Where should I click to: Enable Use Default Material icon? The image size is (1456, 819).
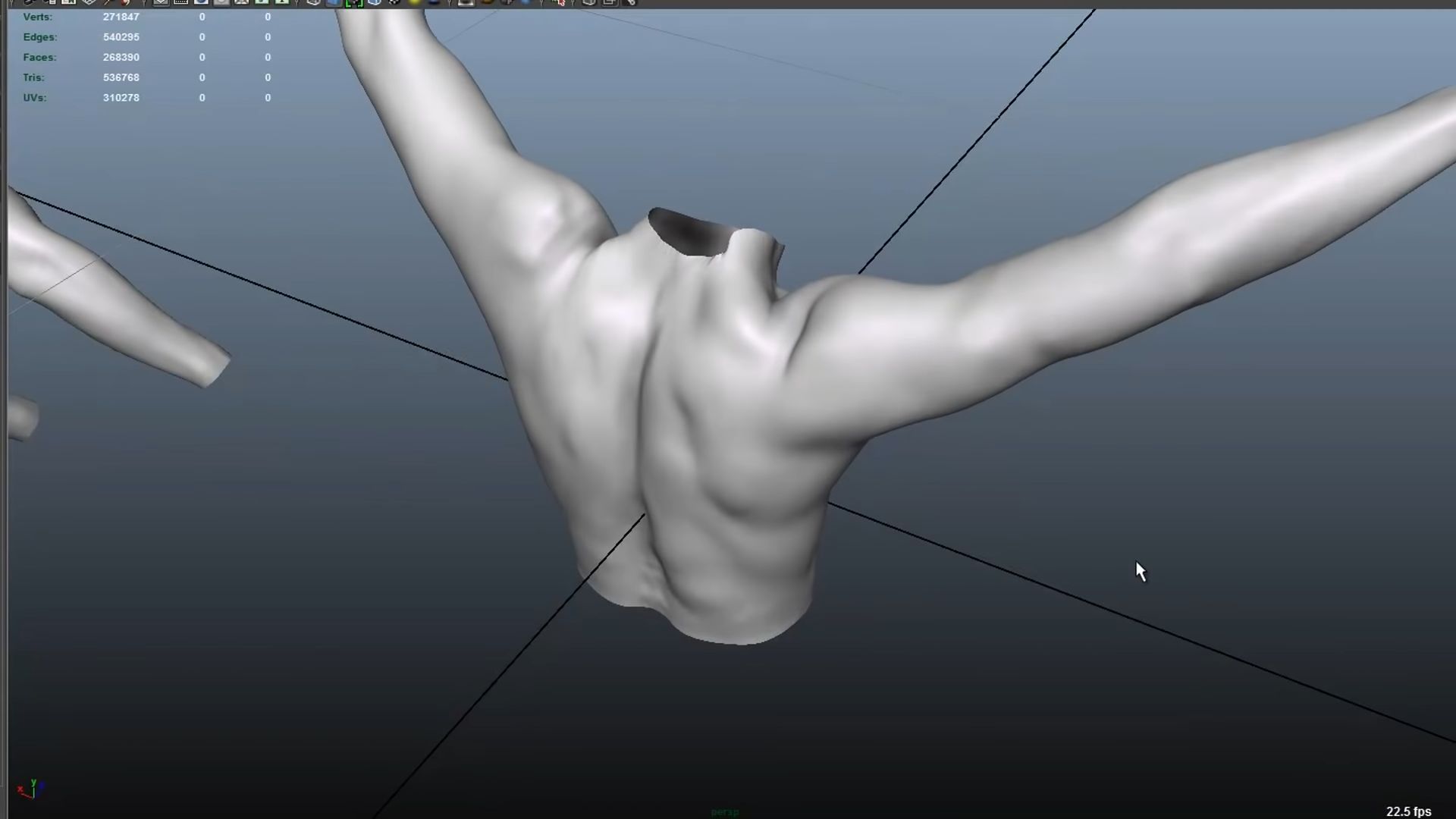point(354,2)
